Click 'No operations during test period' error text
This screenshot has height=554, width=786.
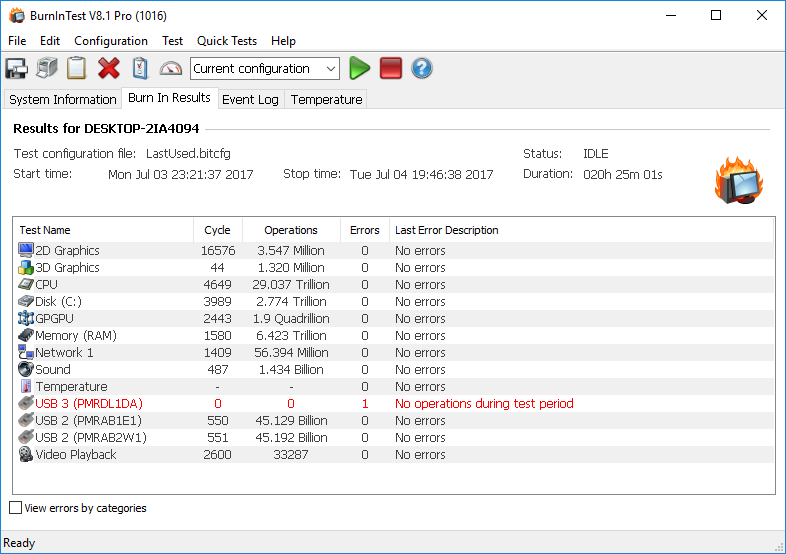(484, 404)
